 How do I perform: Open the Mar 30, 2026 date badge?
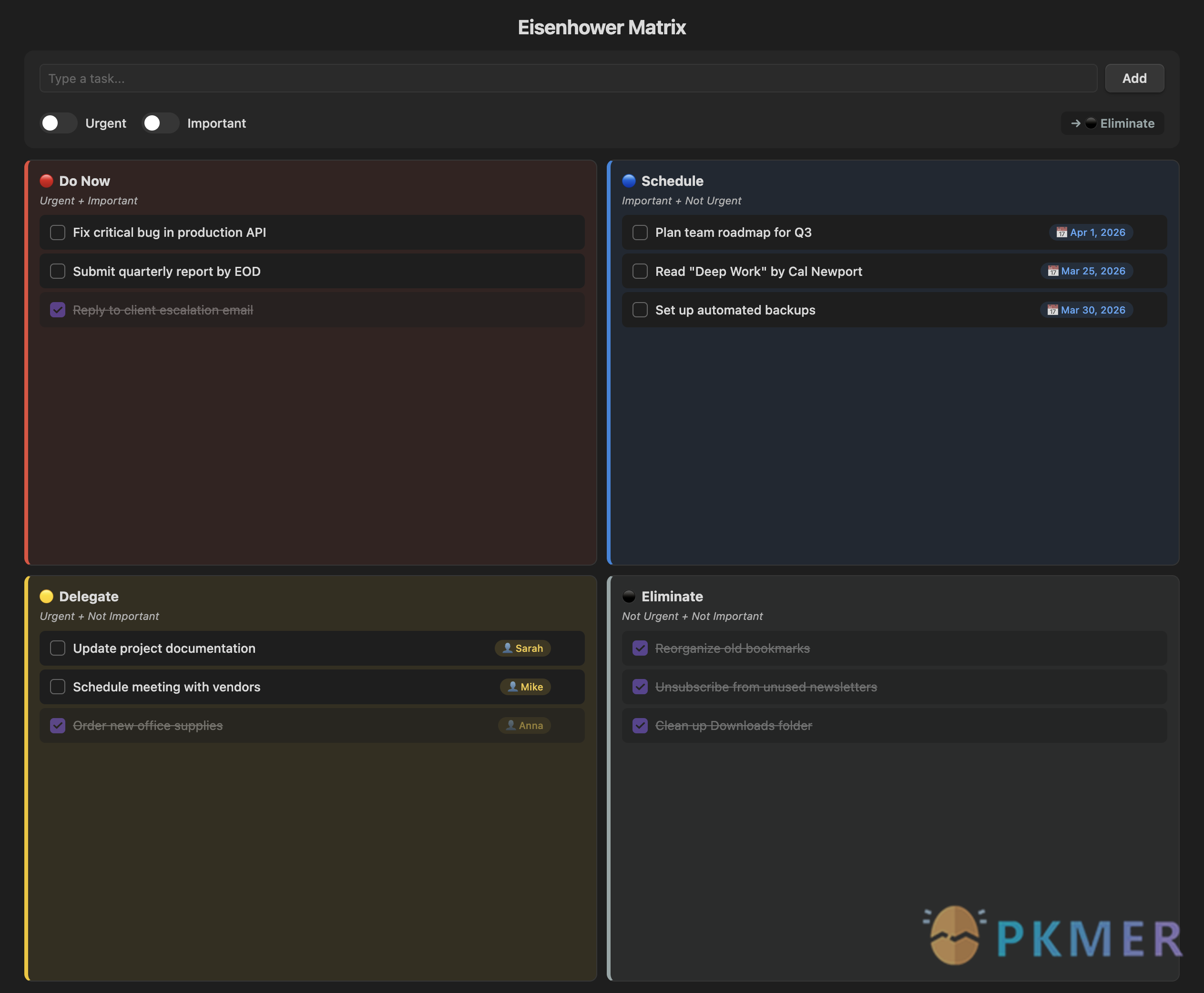[x=1086, y=310]
